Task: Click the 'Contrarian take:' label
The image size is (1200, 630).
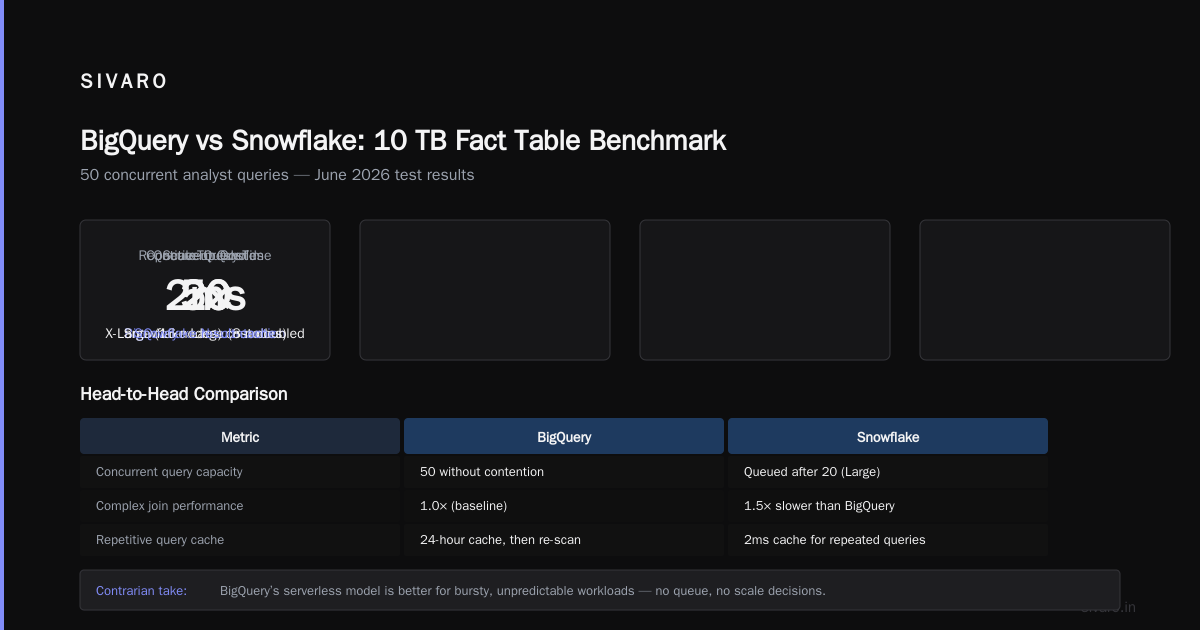Action: pyautogui.click(x=141, y=591)
